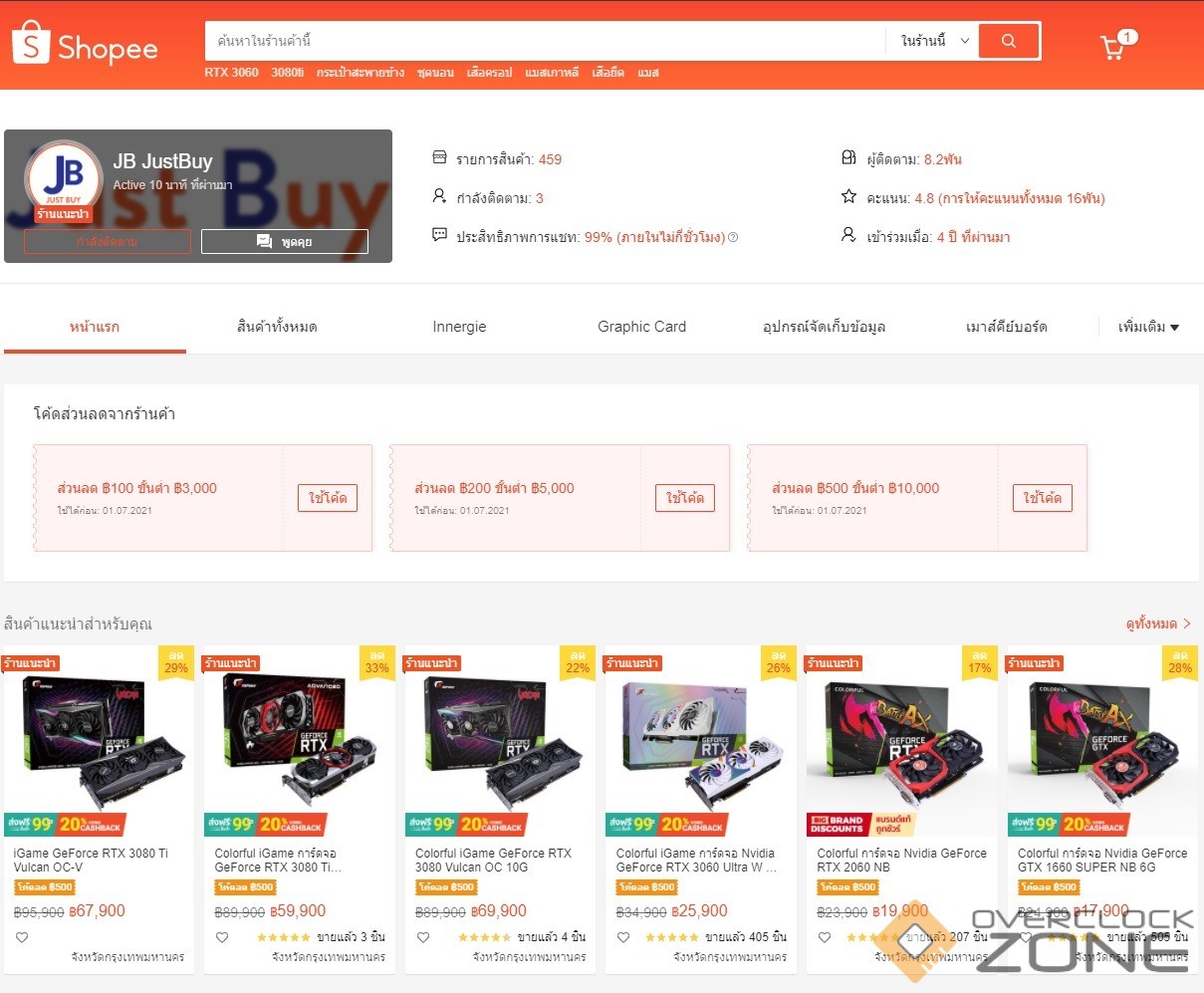Viewport: 1204px width, 993px height.
Task: Use the ฿500 off ฿10,000 coupon code
Action: pyautogui.click(x=1043, y=498)
